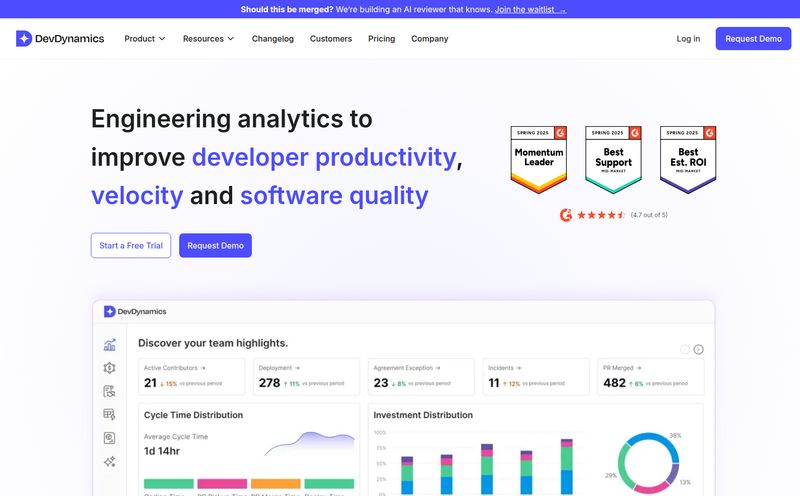This screenshot has width=800, height=496.
Task: Click the G2 logo beside star rating
Action: click(566, 215)
